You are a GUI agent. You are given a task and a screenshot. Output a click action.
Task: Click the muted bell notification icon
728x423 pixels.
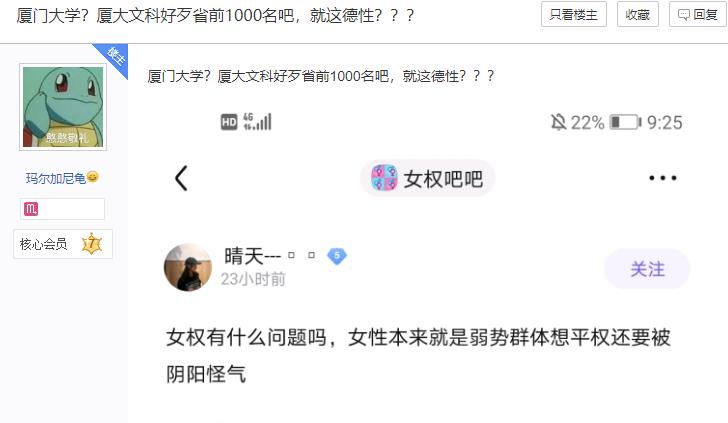click(558, 123)
